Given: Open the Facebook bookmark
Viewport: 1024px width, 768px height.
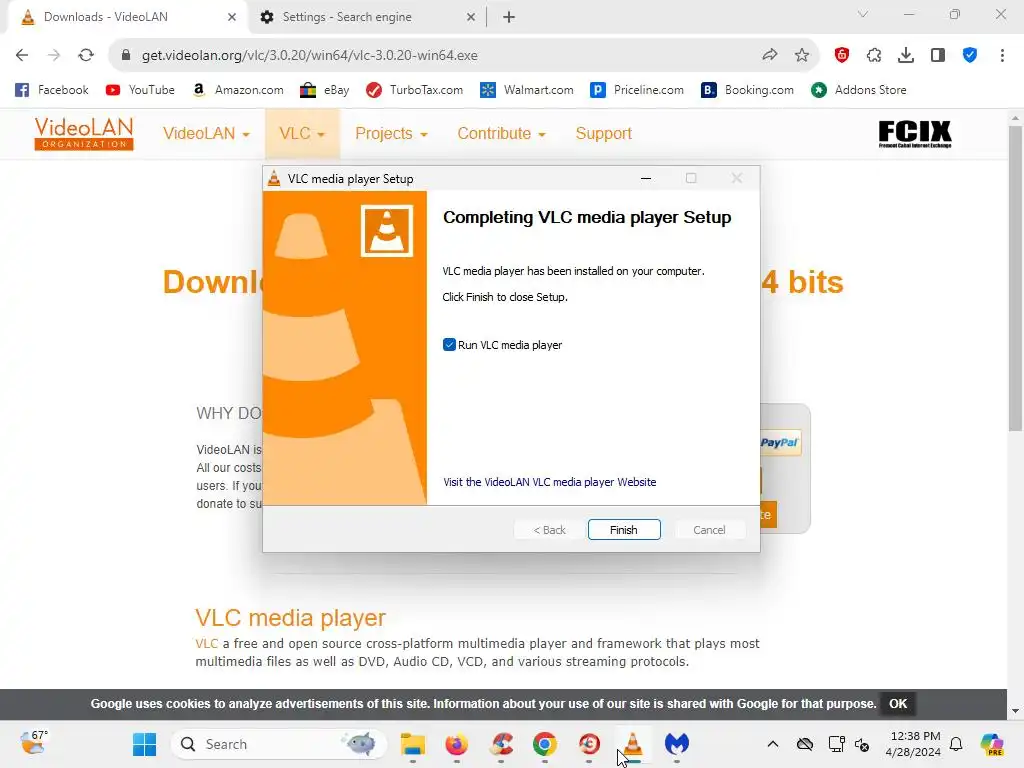Looking at the screenshot, I should (52, 90).
